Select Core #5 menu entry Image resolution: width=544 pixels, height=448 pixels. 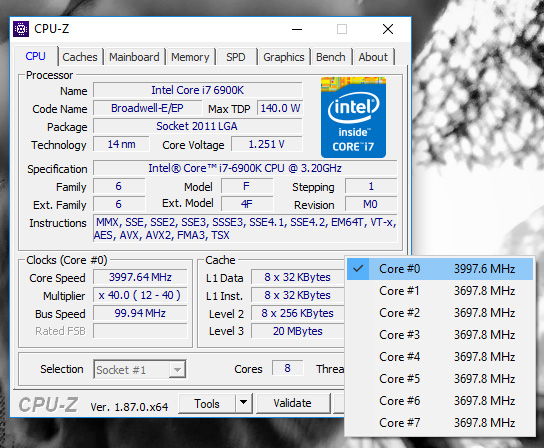pyautogui.click(x=440, y=379)
